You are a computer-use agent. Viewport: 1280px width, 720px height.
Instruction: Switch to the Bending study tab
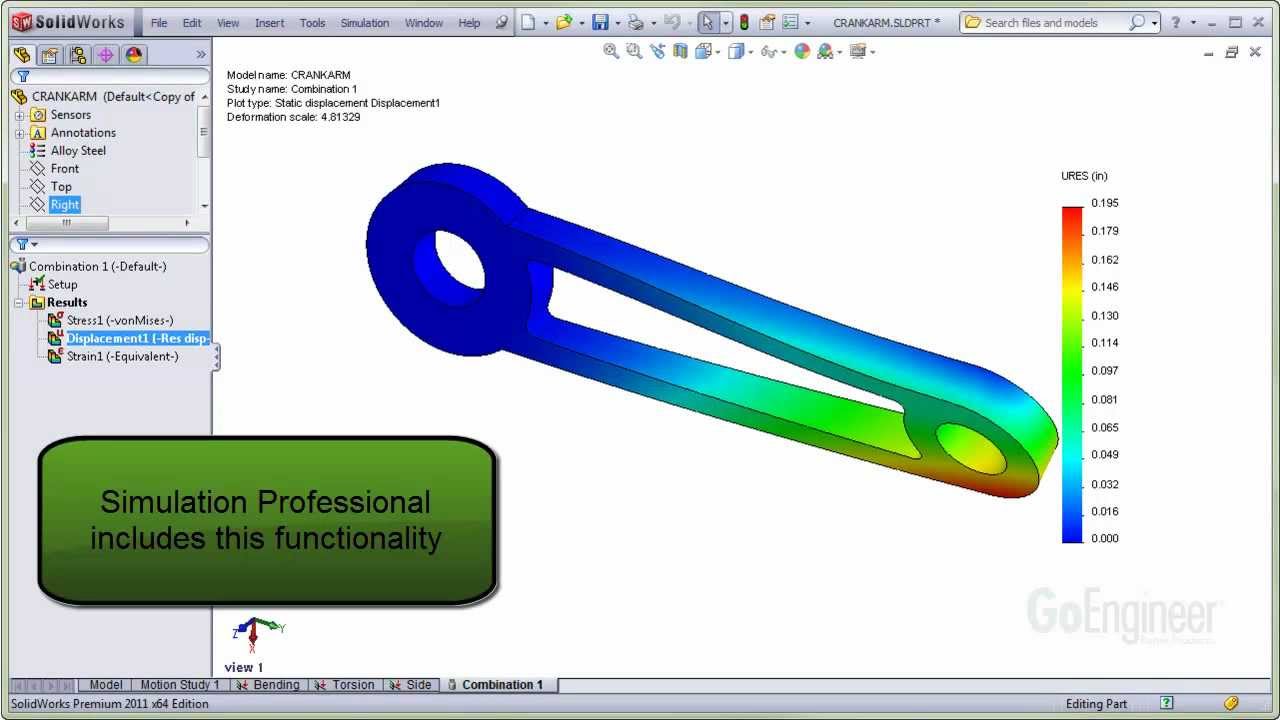tap(267, 685)
